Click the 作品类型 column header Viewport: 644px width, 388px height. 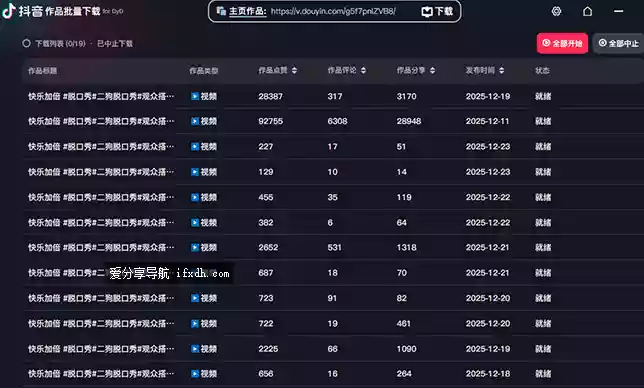click(x=203, y=71)
